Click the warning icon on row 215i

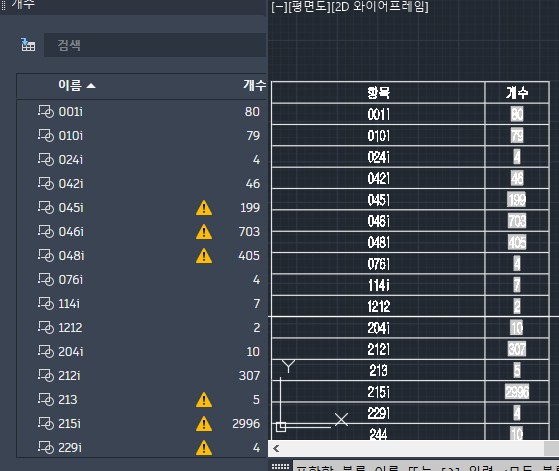tap(204, 424)
